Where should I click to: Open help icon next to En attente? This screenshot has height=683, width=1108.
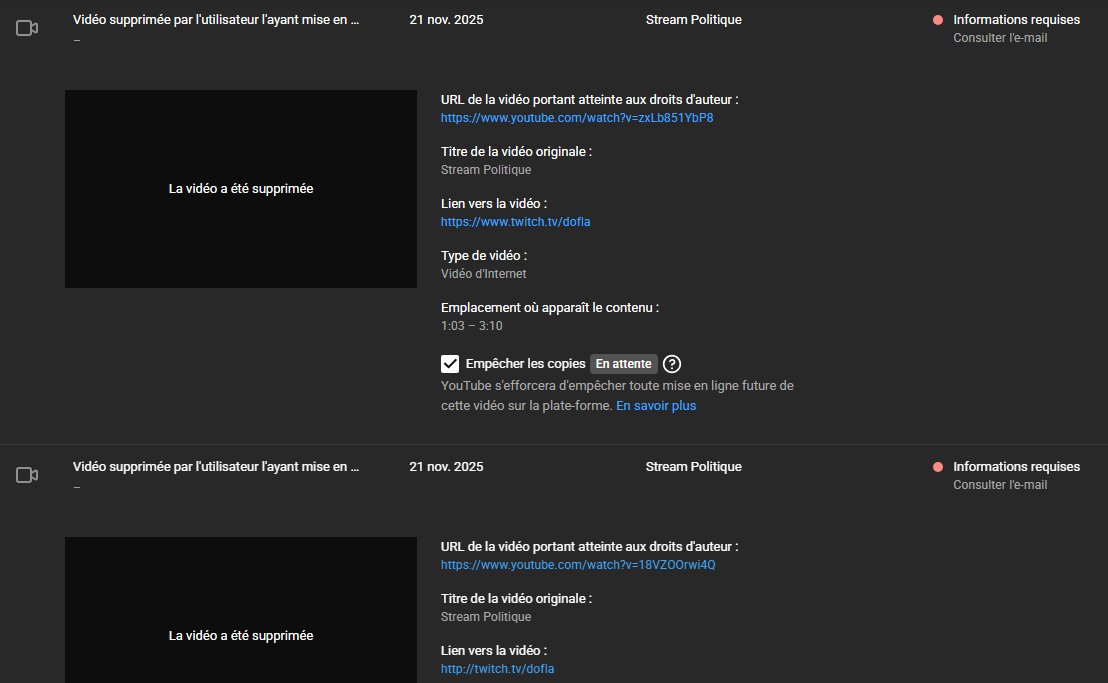pos(672,364)
